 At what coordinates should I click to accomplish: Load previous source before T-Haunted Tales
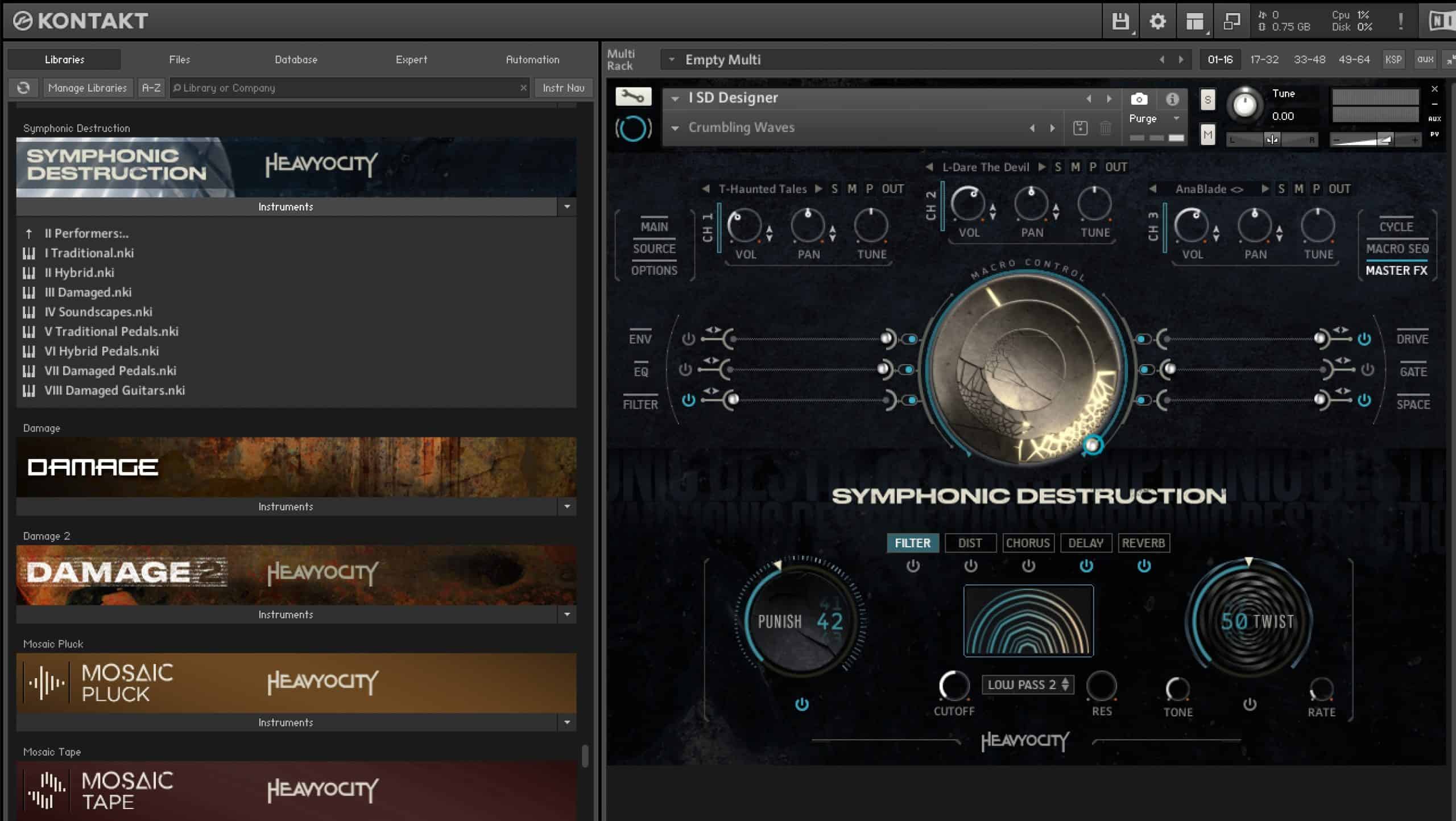coord(706,189)
